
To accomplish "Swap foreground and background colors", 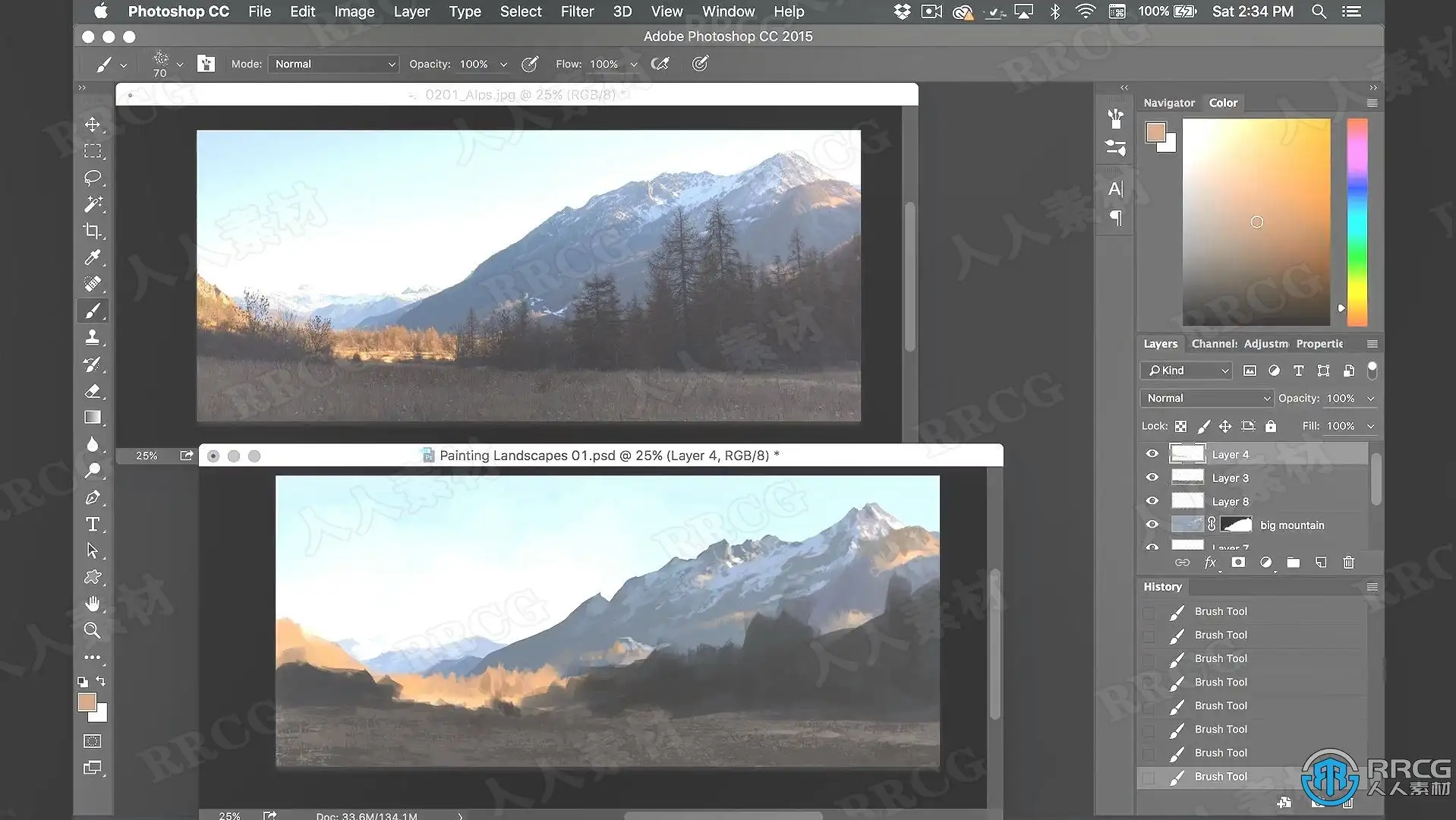I will tap(101, 681).
